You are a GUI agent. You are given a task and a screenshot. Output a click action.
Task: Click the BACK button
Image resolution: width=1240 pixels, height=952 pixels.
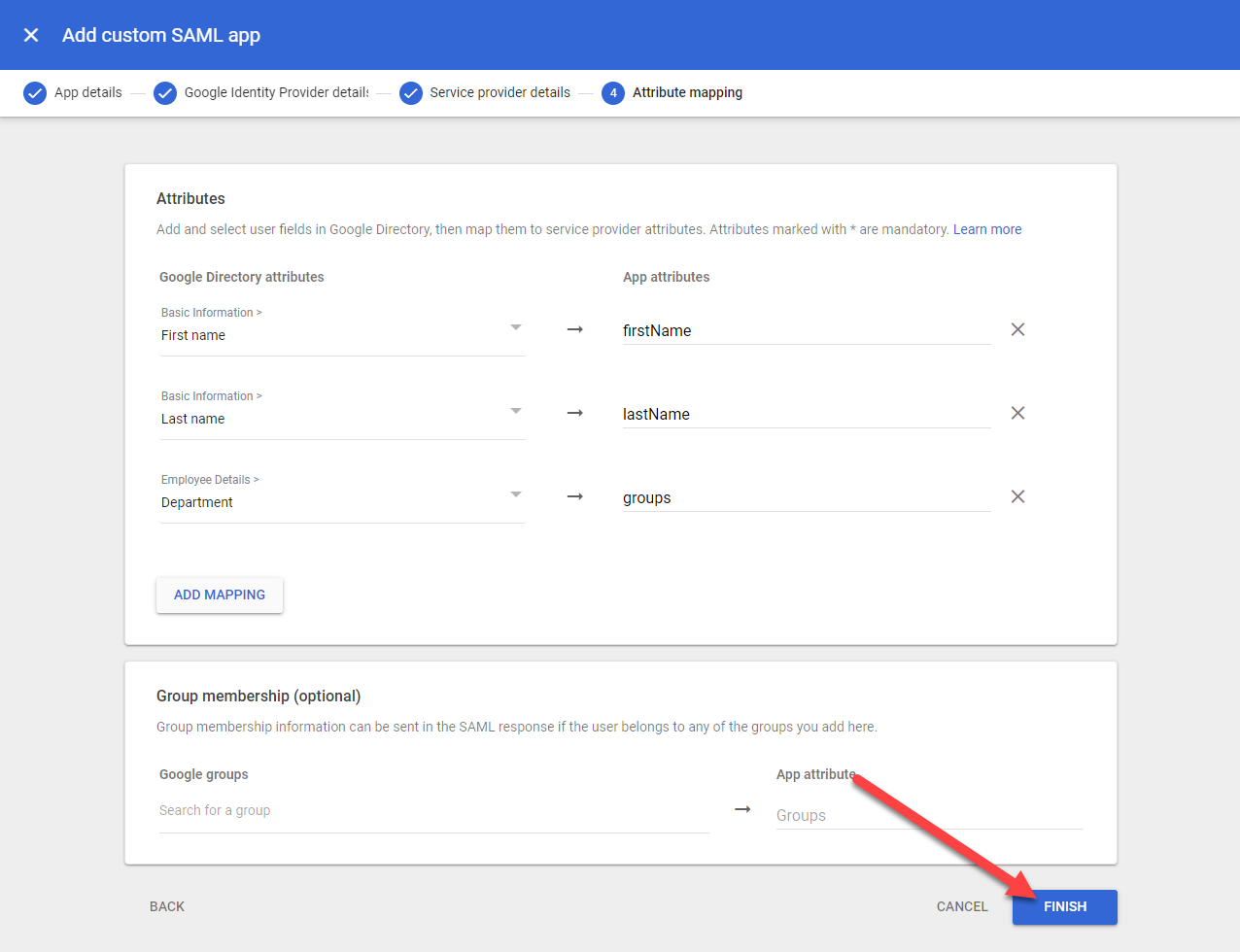167,906
